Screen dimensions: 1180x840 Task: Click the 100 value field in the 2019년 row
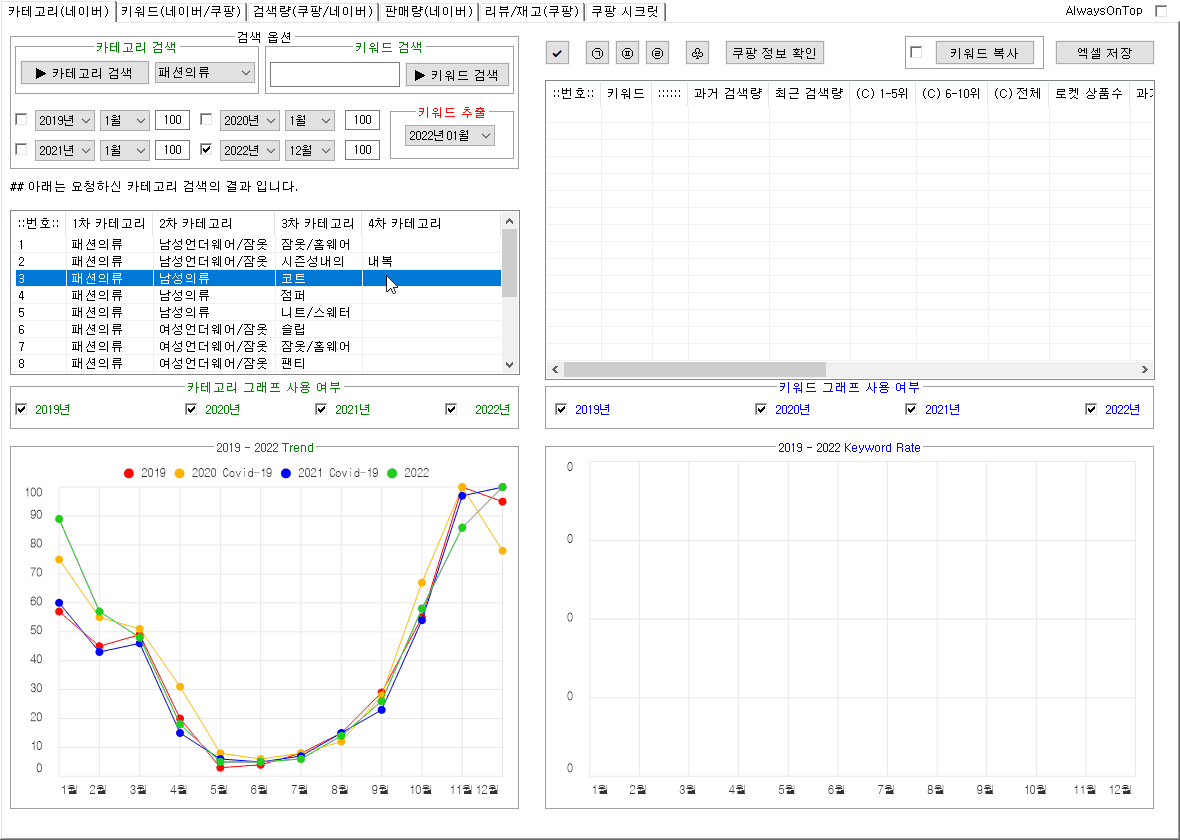coord(172,120)
